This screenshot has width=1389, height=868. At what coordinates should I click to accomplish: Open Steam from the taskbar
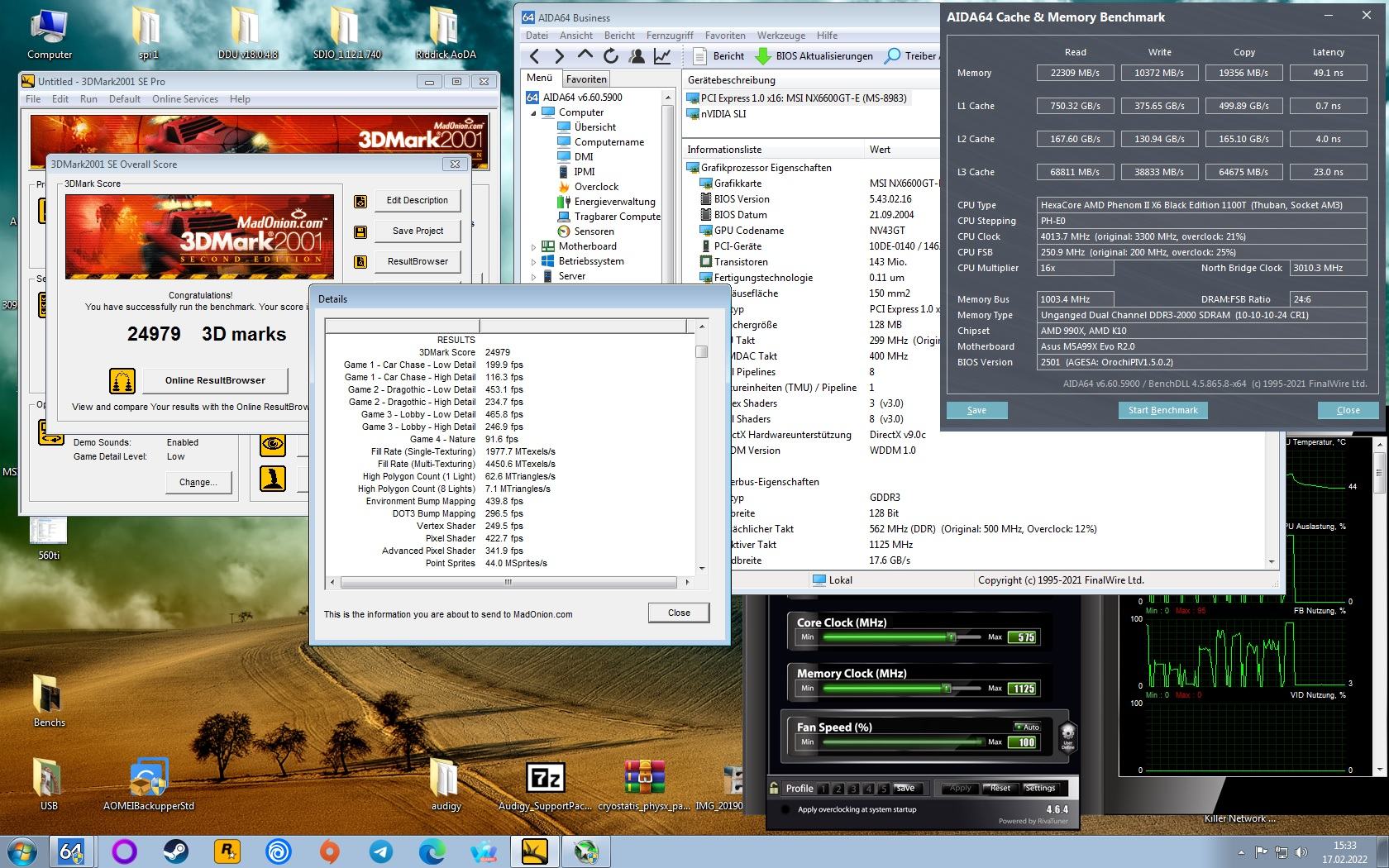tap(175, 851)
